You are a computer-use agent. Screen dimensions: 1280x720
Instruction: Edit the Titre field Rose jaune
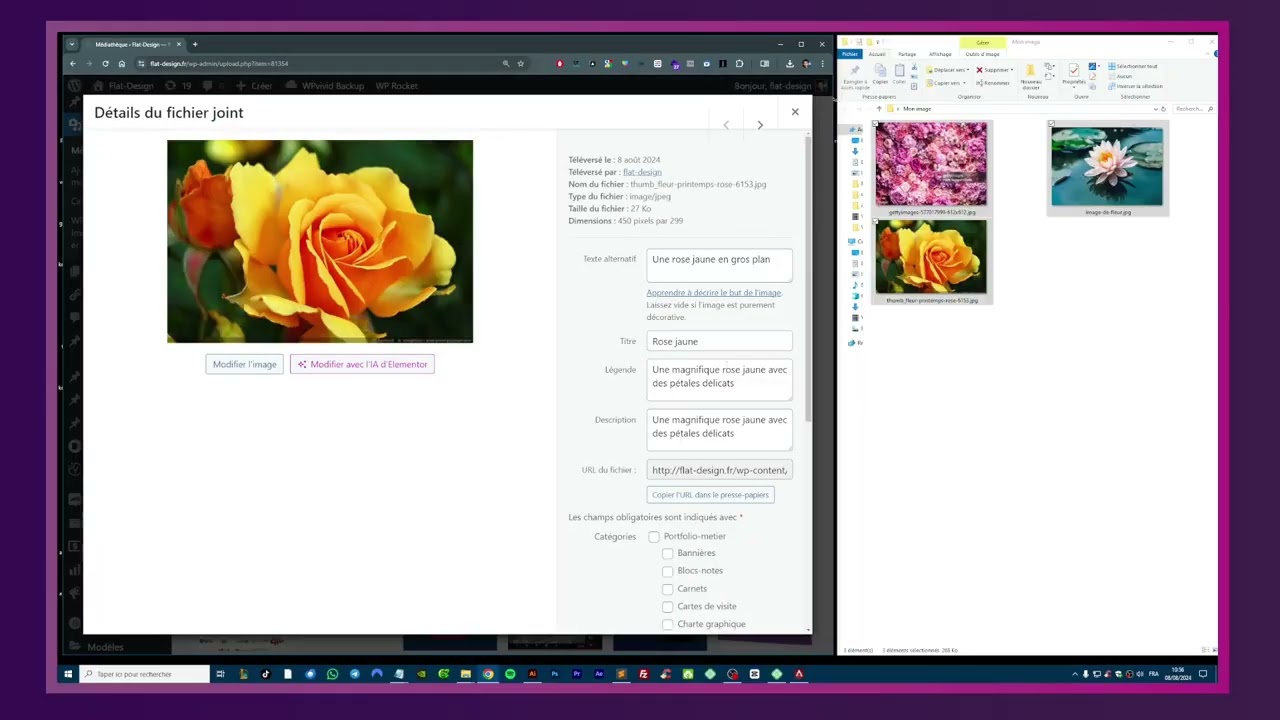click(719, 341)
